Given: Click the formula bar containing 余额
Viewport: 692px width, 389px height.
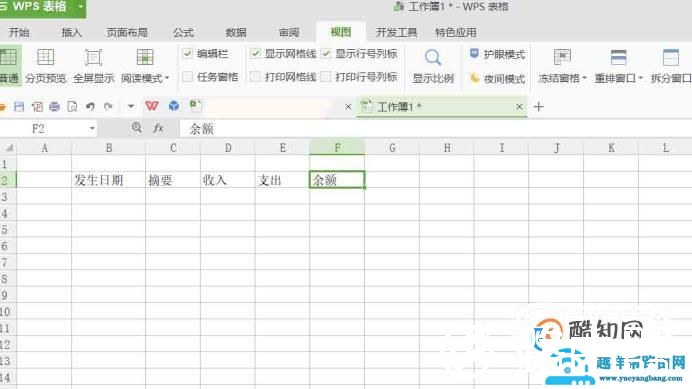Looking at the screenshot, I should [x=436, y=128].
